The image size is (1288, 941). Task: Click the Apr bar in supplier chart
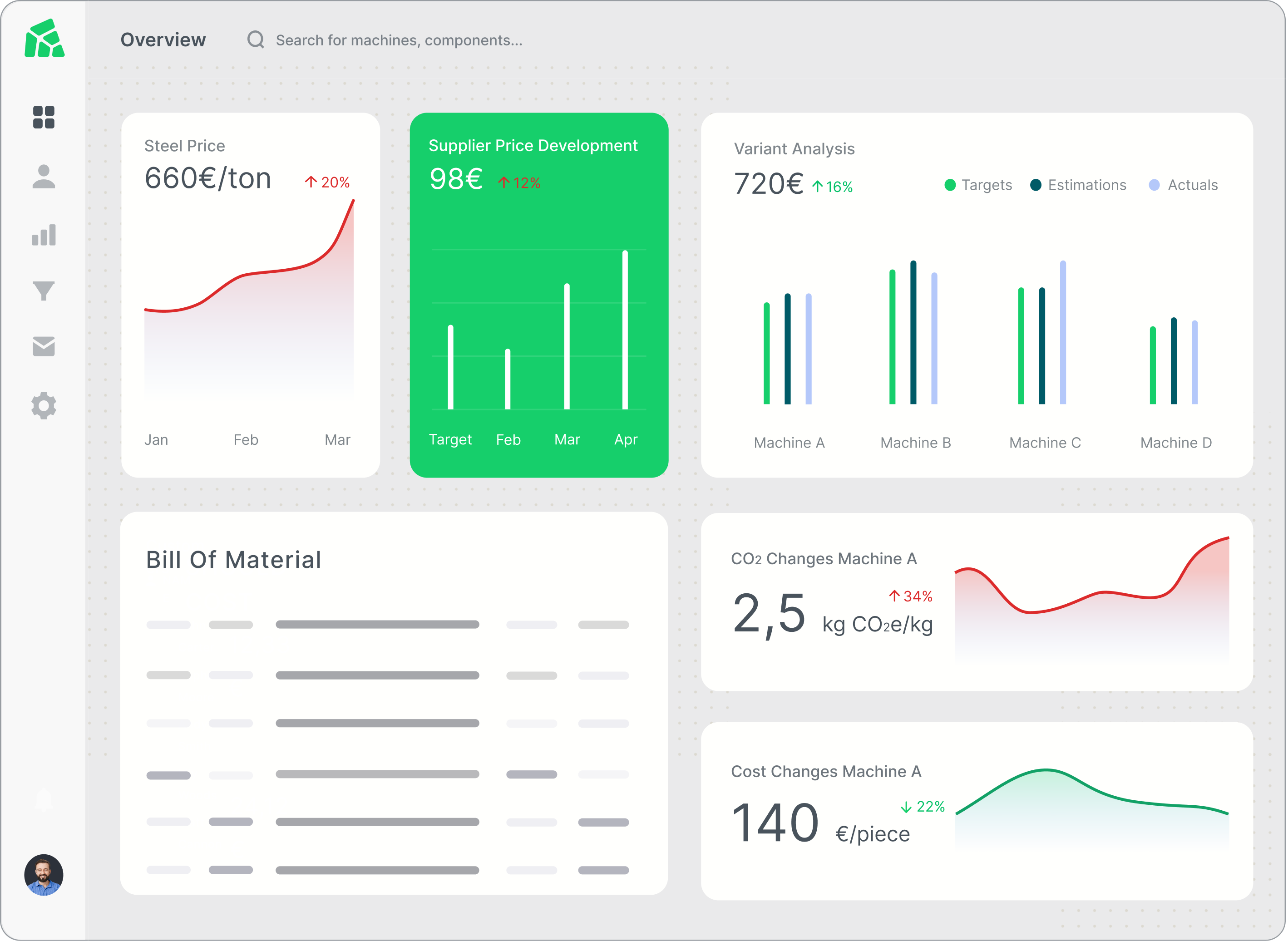click(625, 330)
